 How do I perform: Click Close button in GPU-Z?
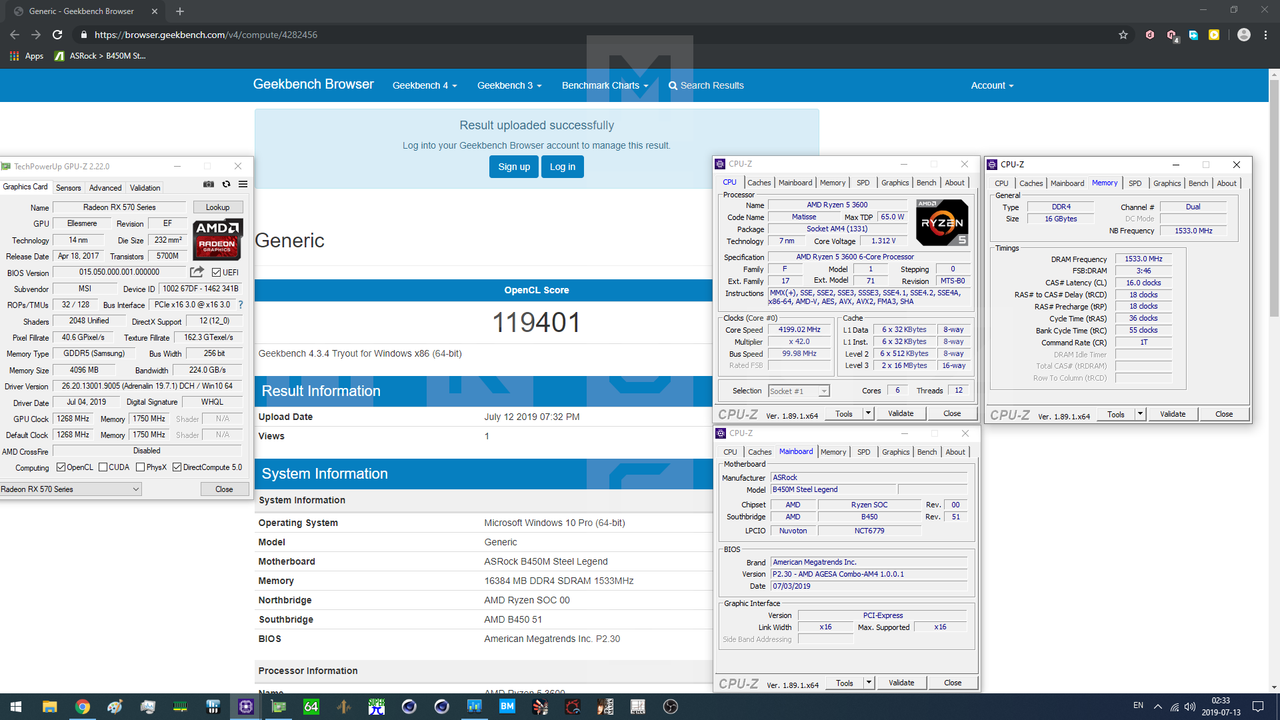click(x=224, y=489)
